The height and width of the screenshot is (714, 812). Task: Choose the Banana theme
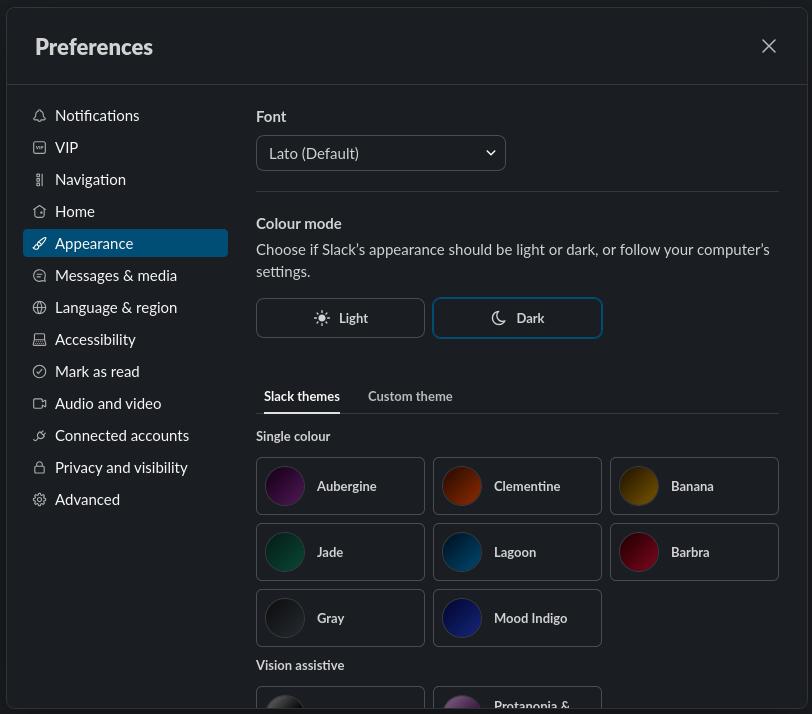(694, 486)
